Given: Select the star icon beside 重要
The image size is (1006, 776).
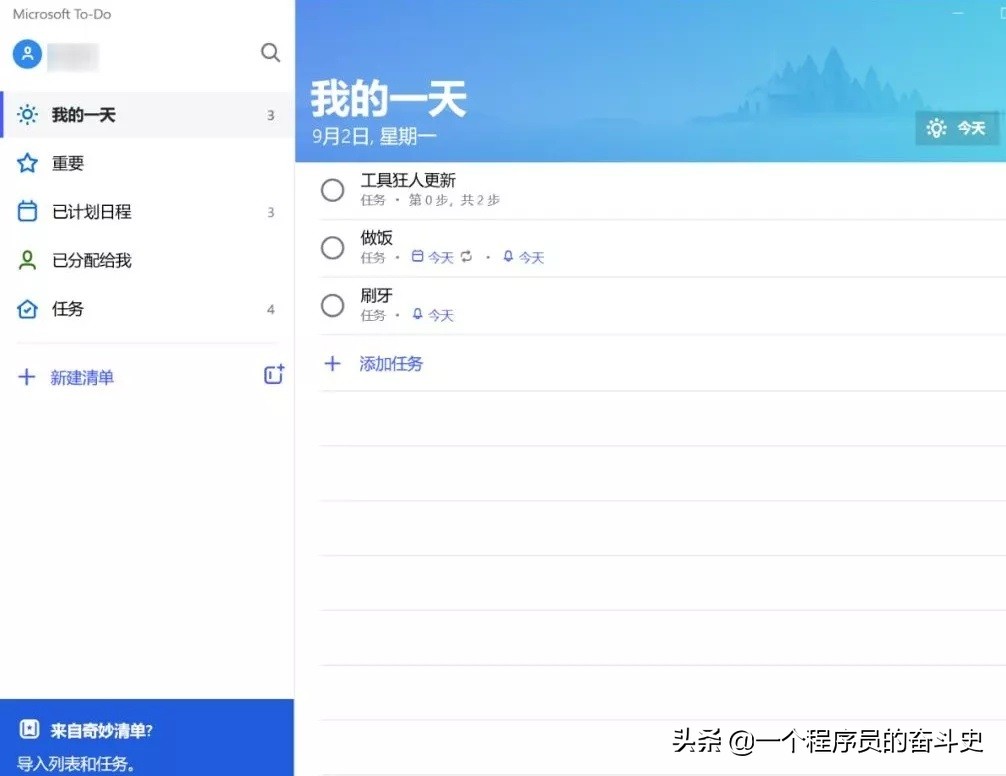Looking at the screenshot, I should tap(27, 163).
